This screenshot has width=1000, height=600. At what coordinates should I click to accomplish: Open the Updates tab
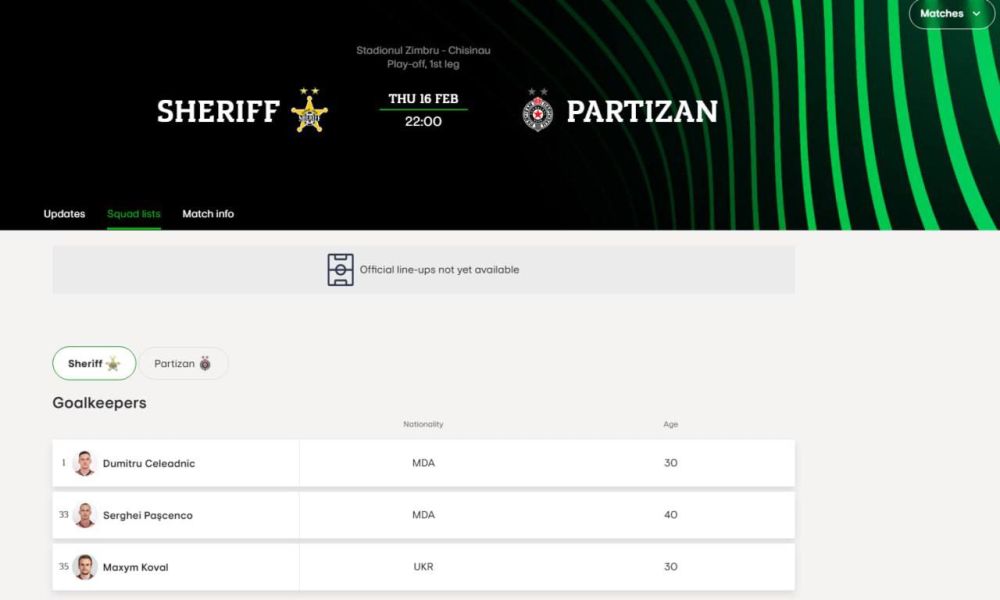[x=64, y=214]
